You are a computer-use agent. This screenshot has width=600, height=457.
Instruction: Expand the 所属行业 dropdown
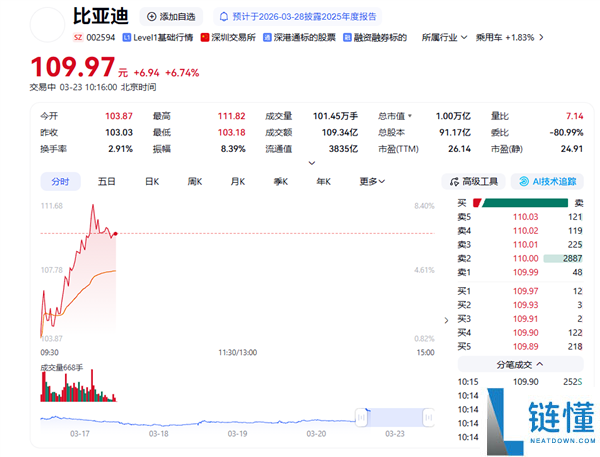tap(444, 38)
